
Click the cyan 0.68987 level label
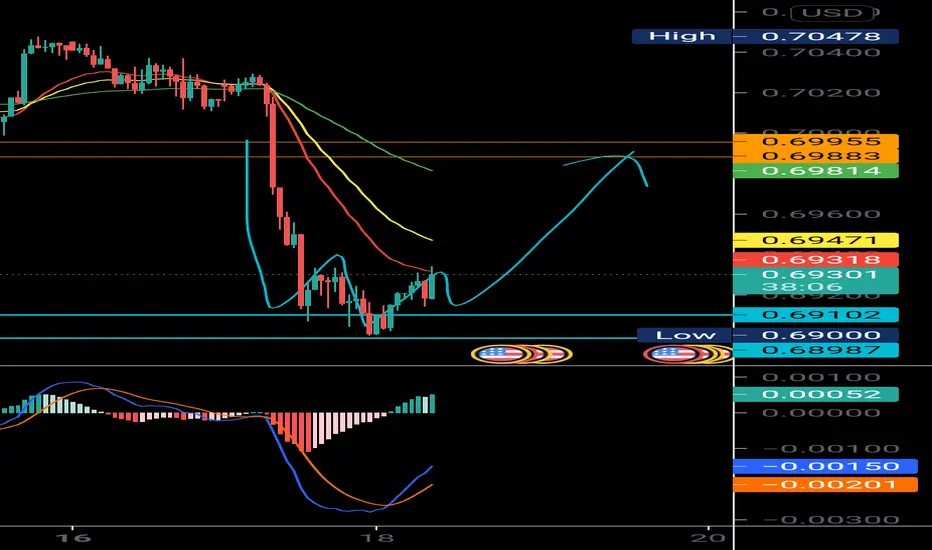816,350
